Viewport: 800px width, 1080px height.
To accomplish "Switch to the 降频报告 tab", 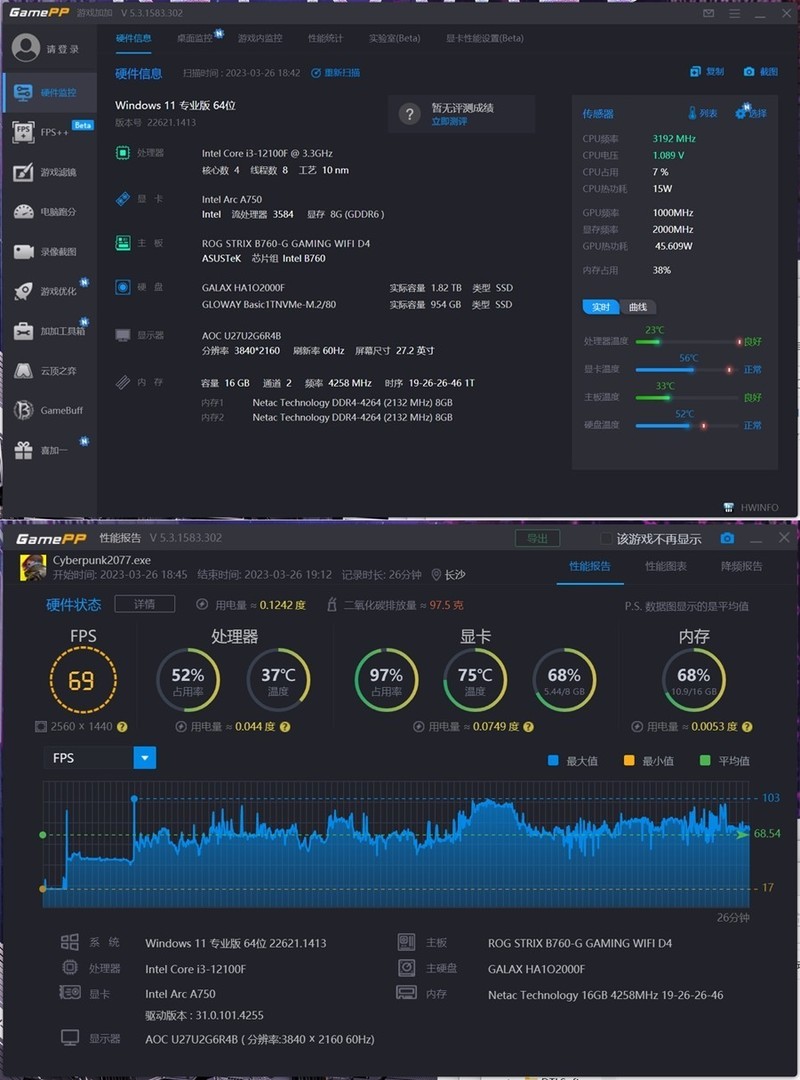I will pos(741,567).
